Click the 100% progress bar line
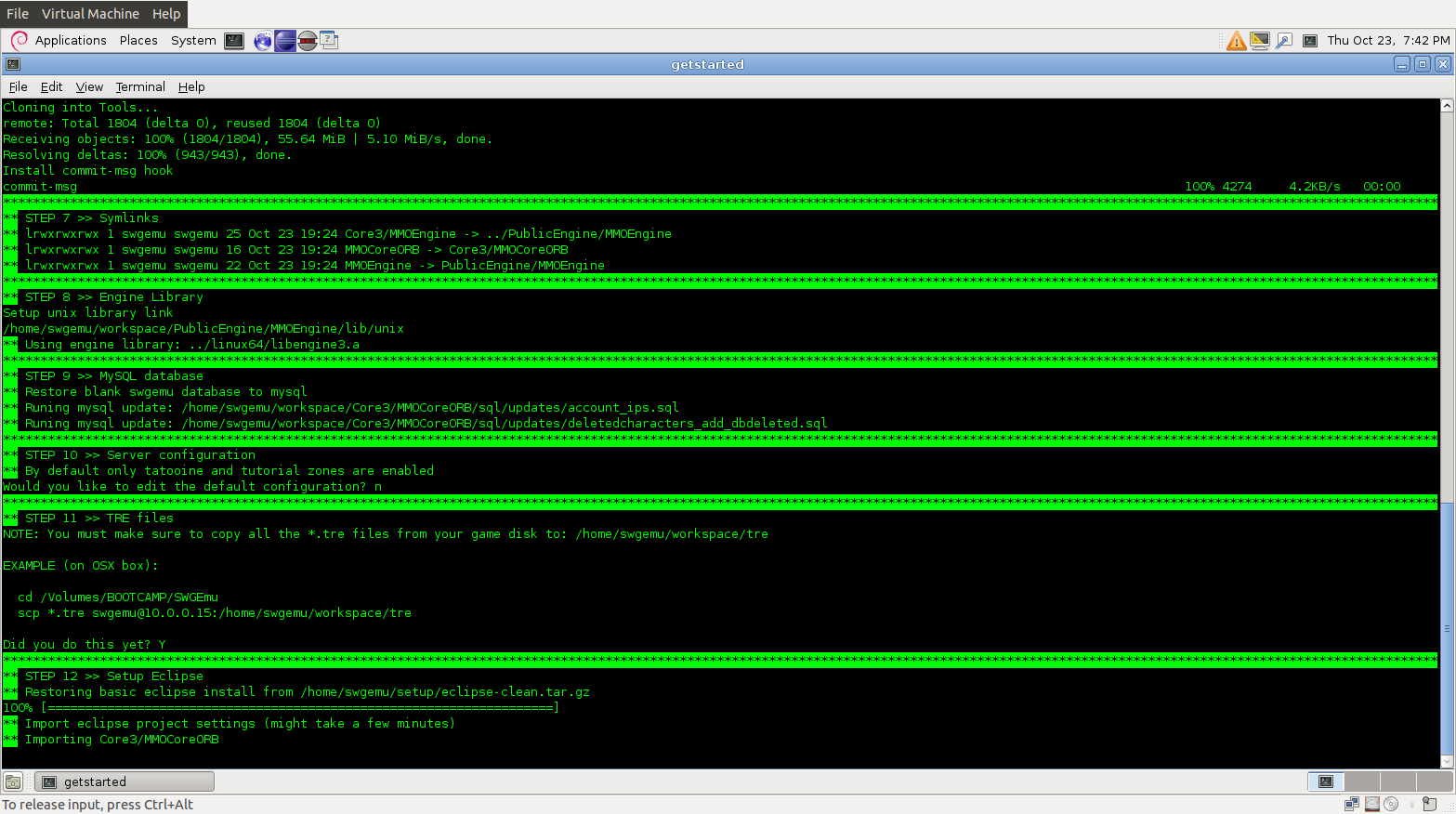Viewport: 1456px width, 814px height. coord(281,708)
